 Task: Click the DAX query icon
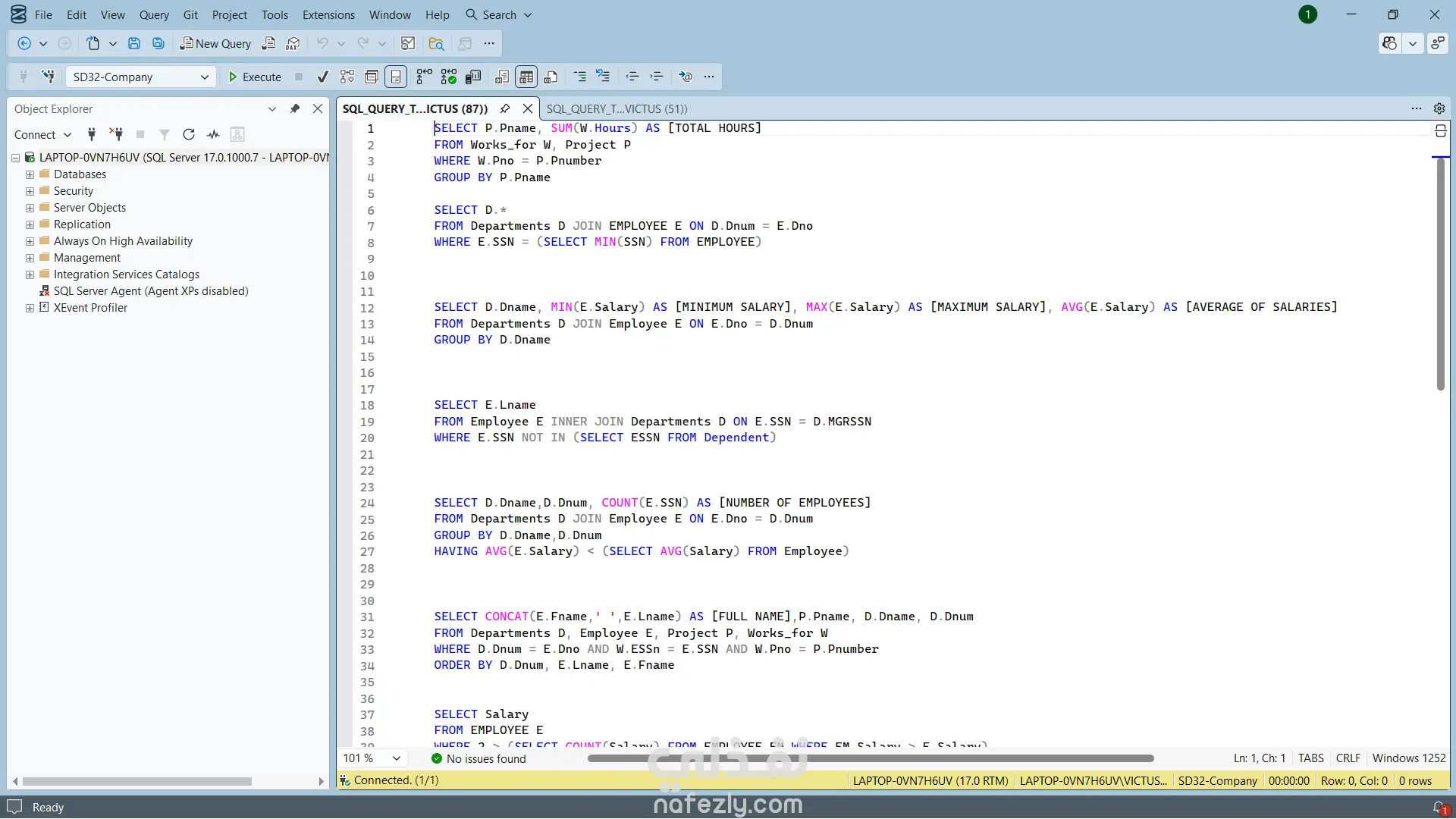coord(293,44)
